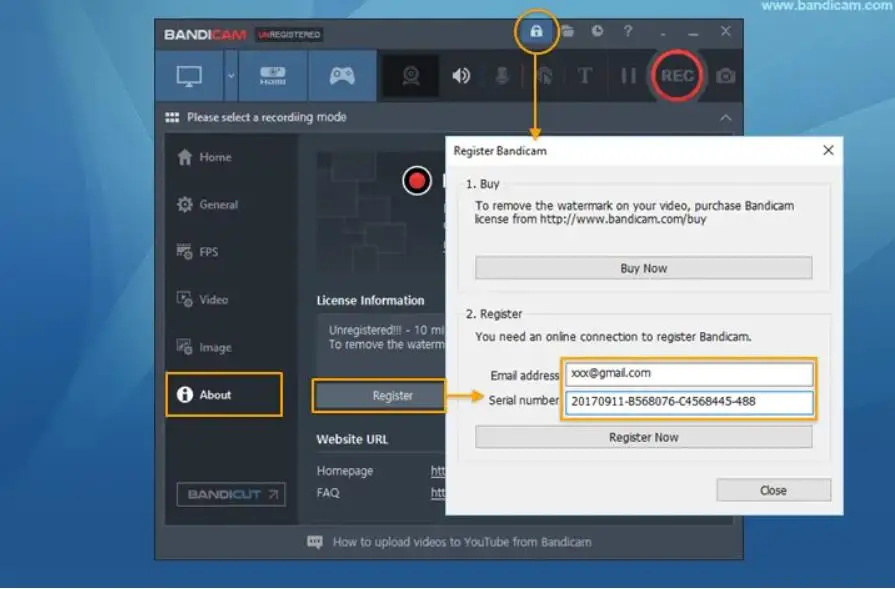Click the Buy Now button

tap(643, 268)
